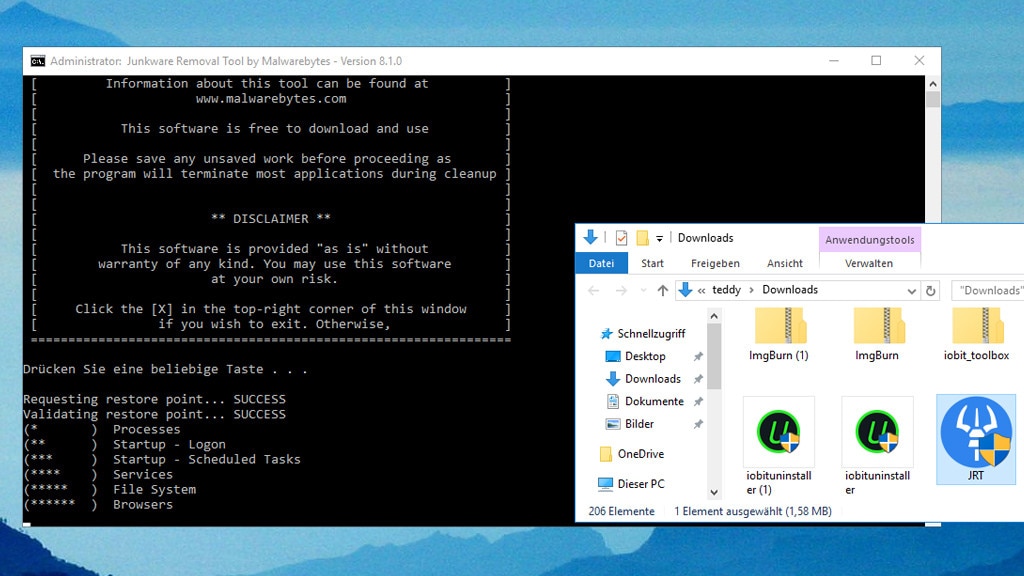The width and height of the screenshot is (1024, 576).
Task: Click the Back navigation arrow in Explorer
Action: pyautogui.click(x=594, y=291)
